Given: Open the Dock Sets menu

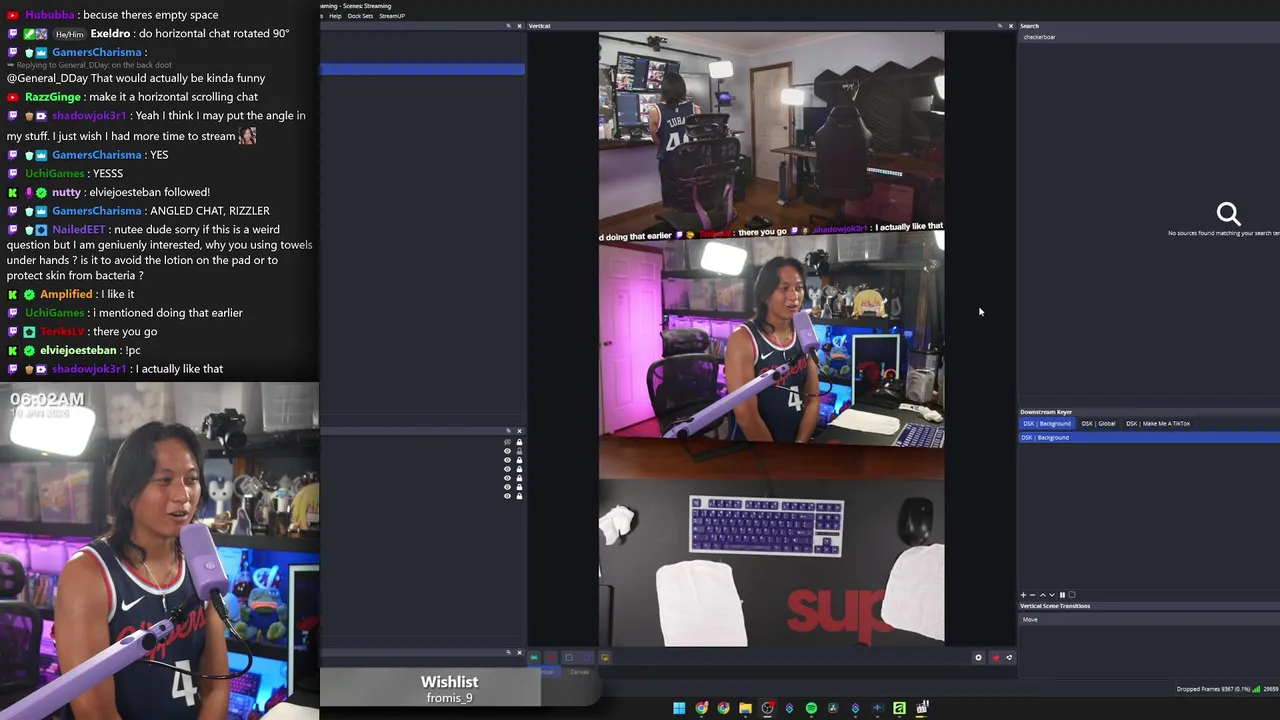Looking at the screenshot, I should [360, 16].
